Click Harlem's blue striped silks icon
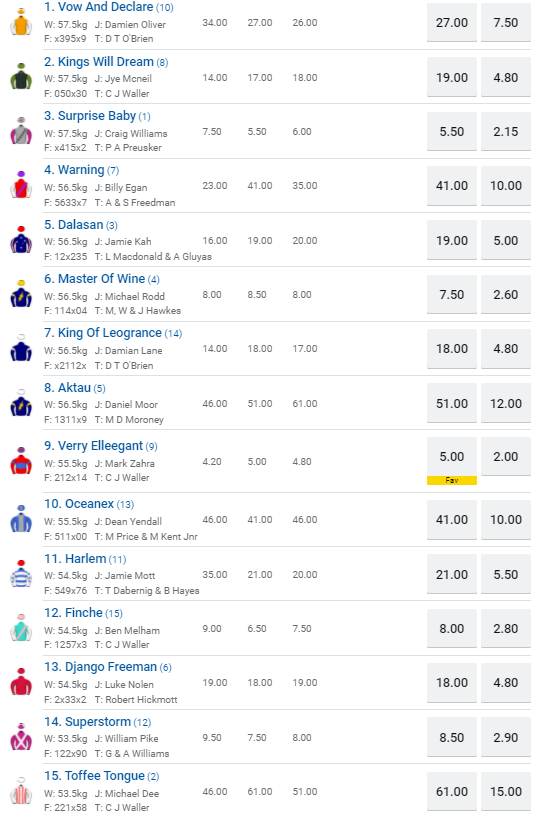This screenshot has width=541, height=818. (21, 573)
